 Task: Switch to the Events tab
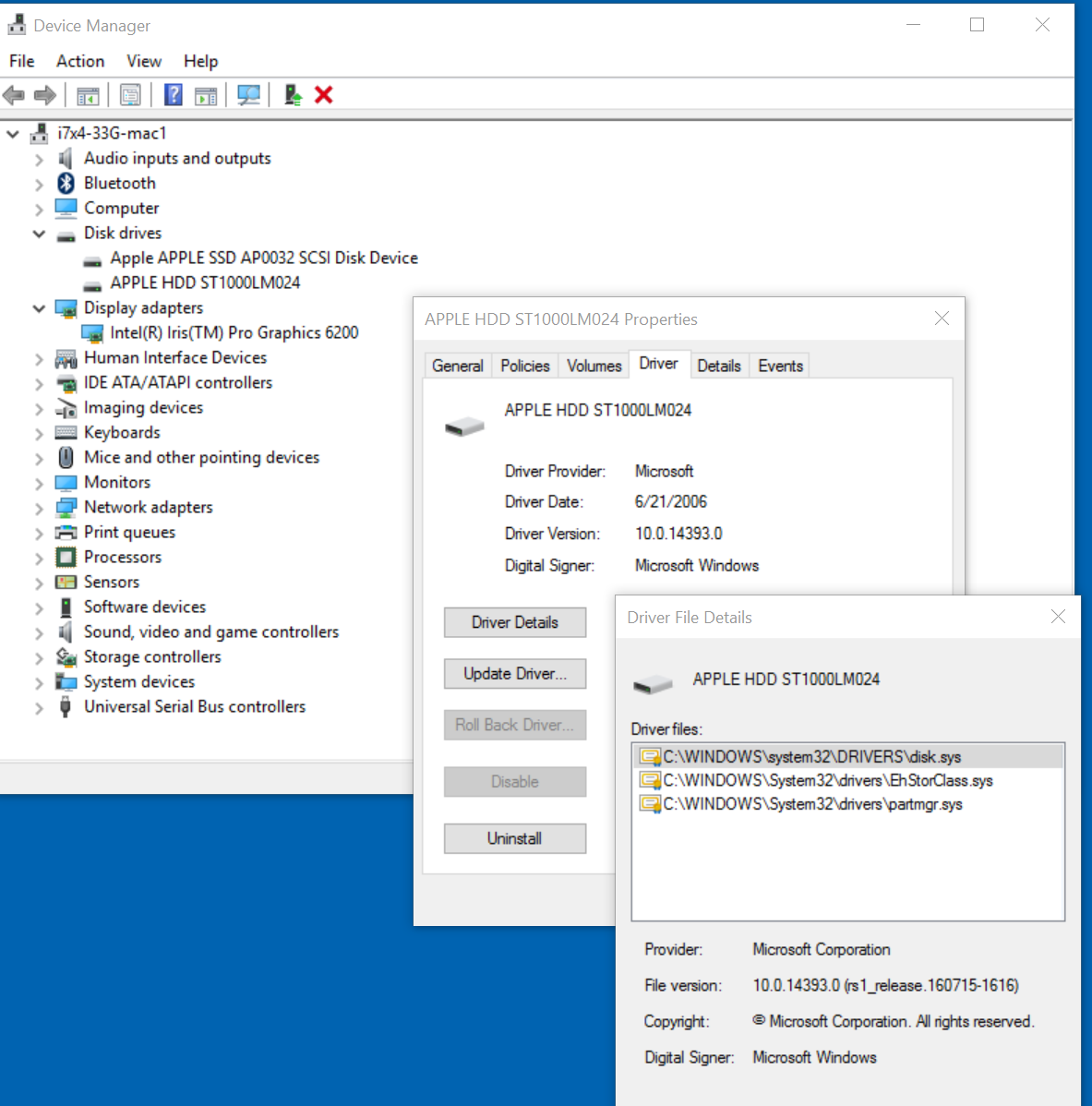780,366
